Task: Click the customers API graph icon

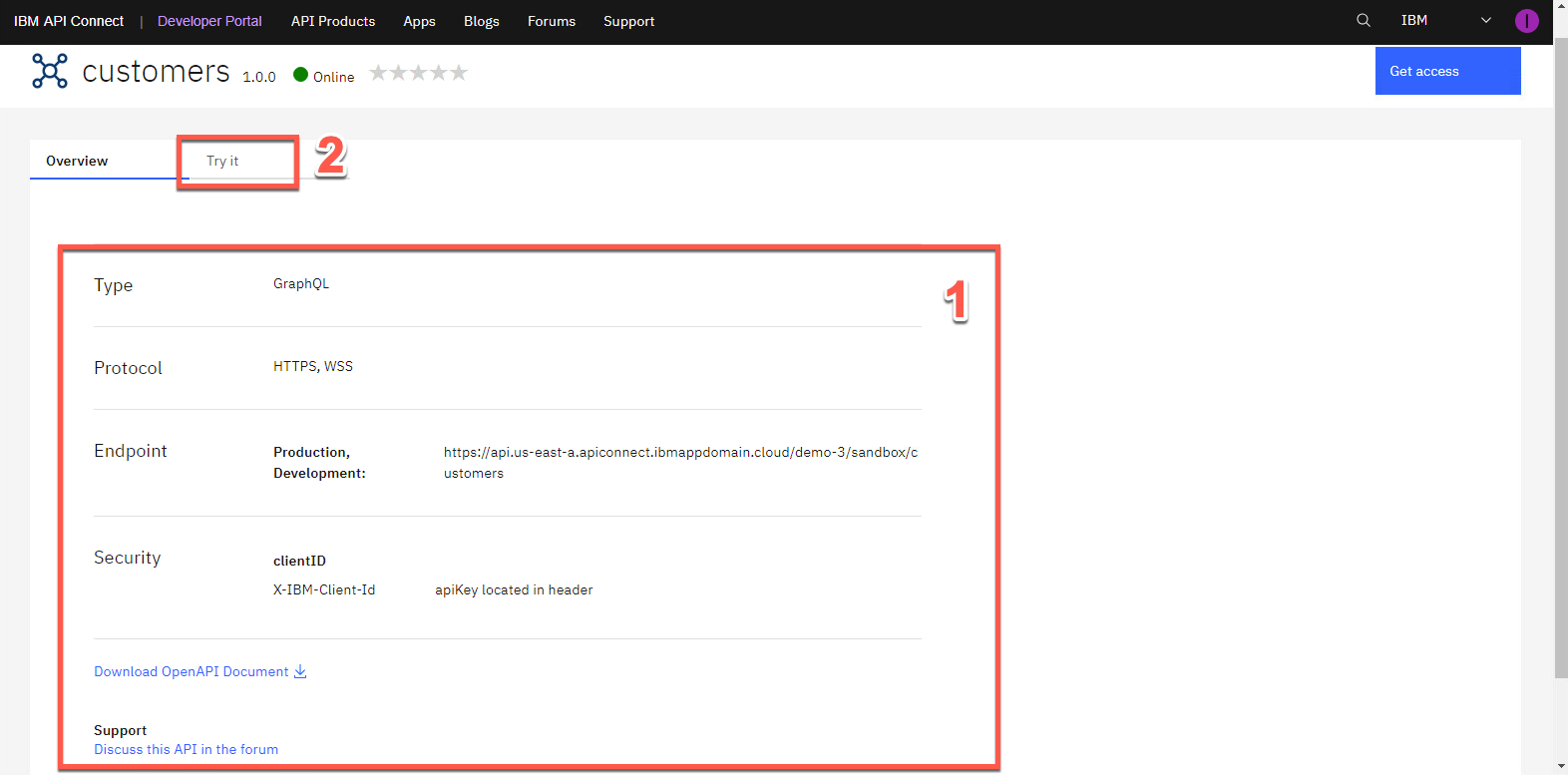Action: coord(50,71)
